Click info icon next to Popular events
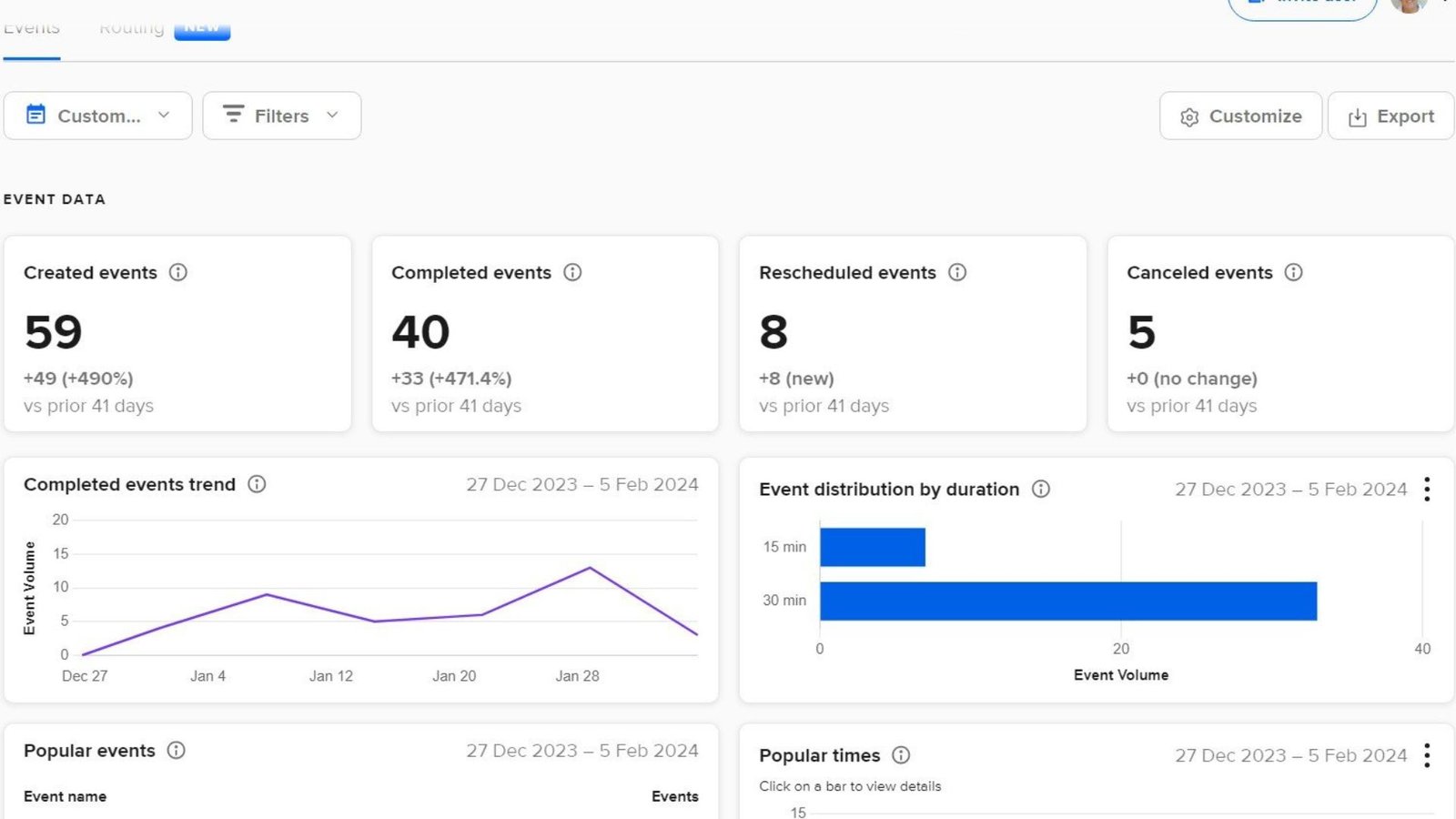The height and width of the screenshot is (819, 1456). pyautogui.click(x=177, y=751)
